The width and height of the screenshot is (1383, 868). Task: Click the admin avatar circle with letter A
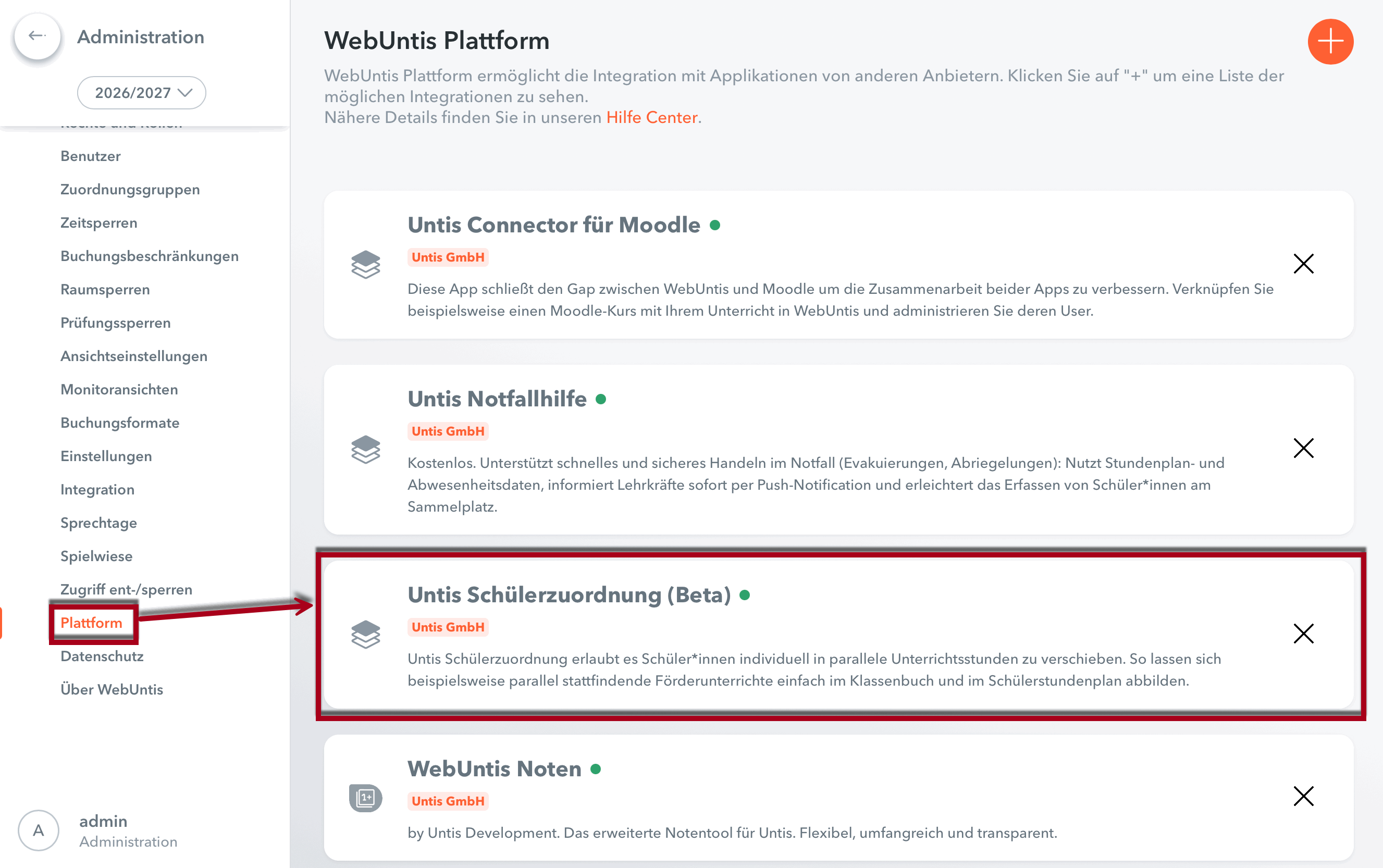point(39,830)
